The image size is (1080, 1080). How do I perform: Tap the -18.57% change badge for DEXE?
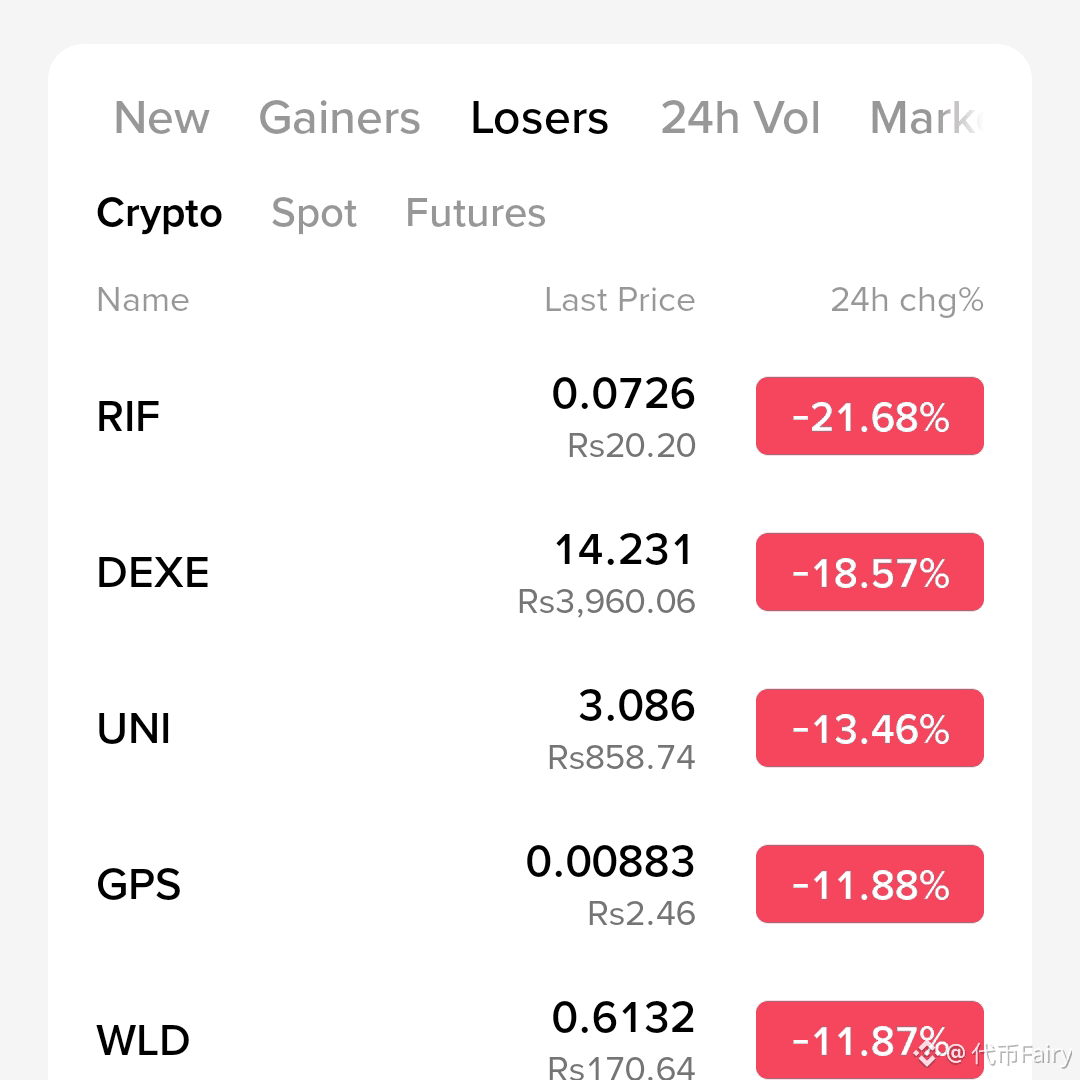pos(870,572)
